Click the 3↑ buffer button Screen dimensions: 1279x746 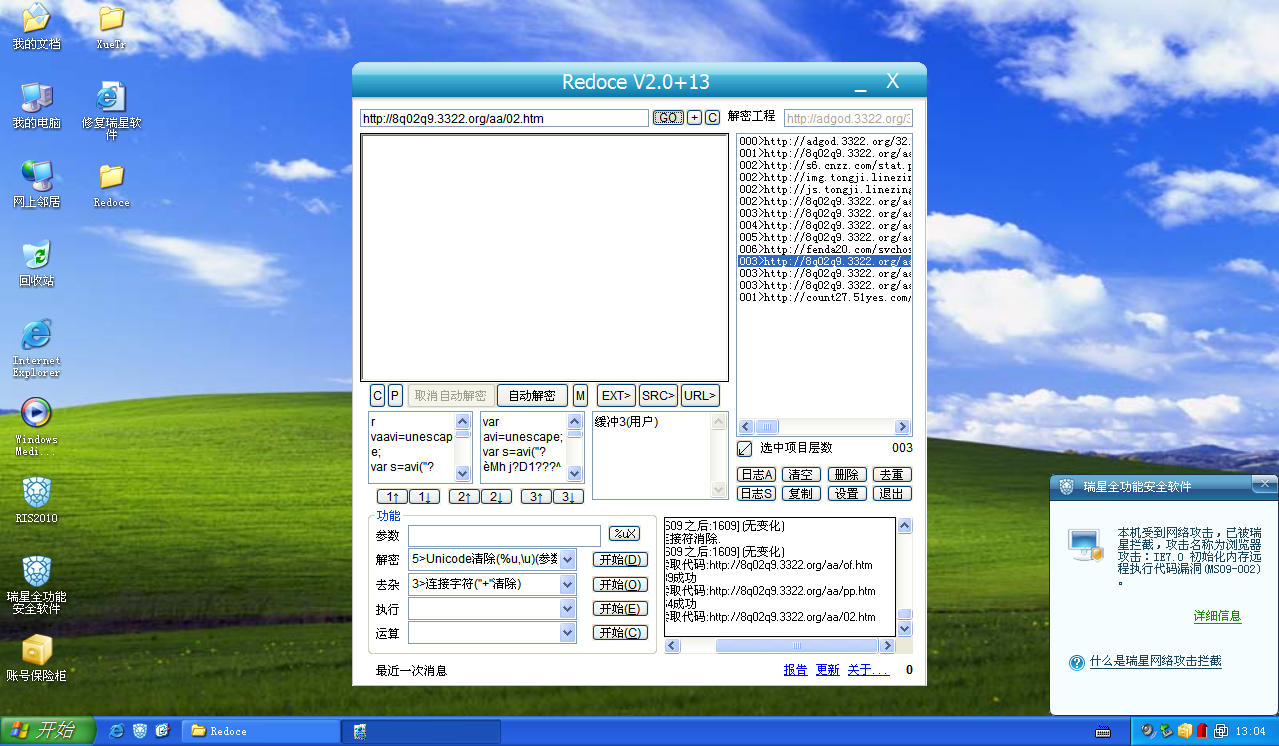(536, 497)
